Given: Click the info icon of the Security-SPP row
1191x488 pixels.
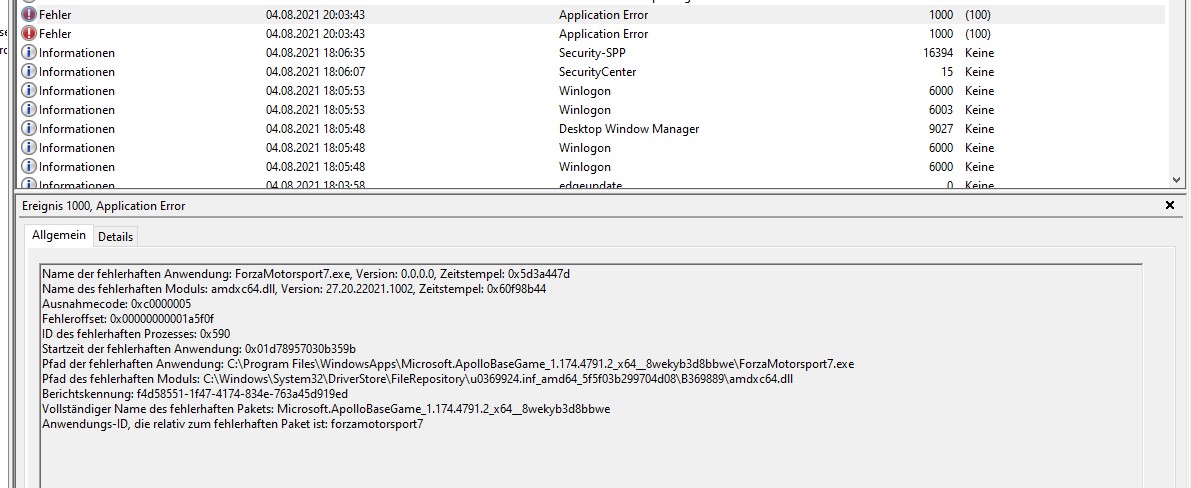Looking at the screenshot, I should point(28,52).
